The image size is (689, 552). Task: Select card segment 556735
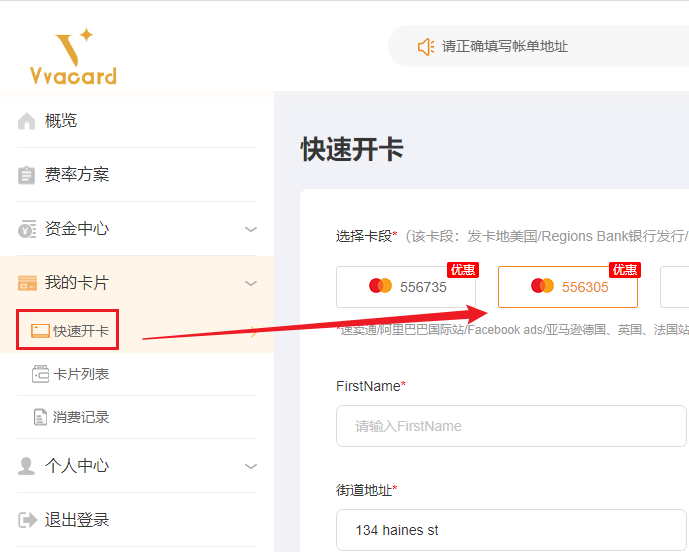(x=406, y=287)
